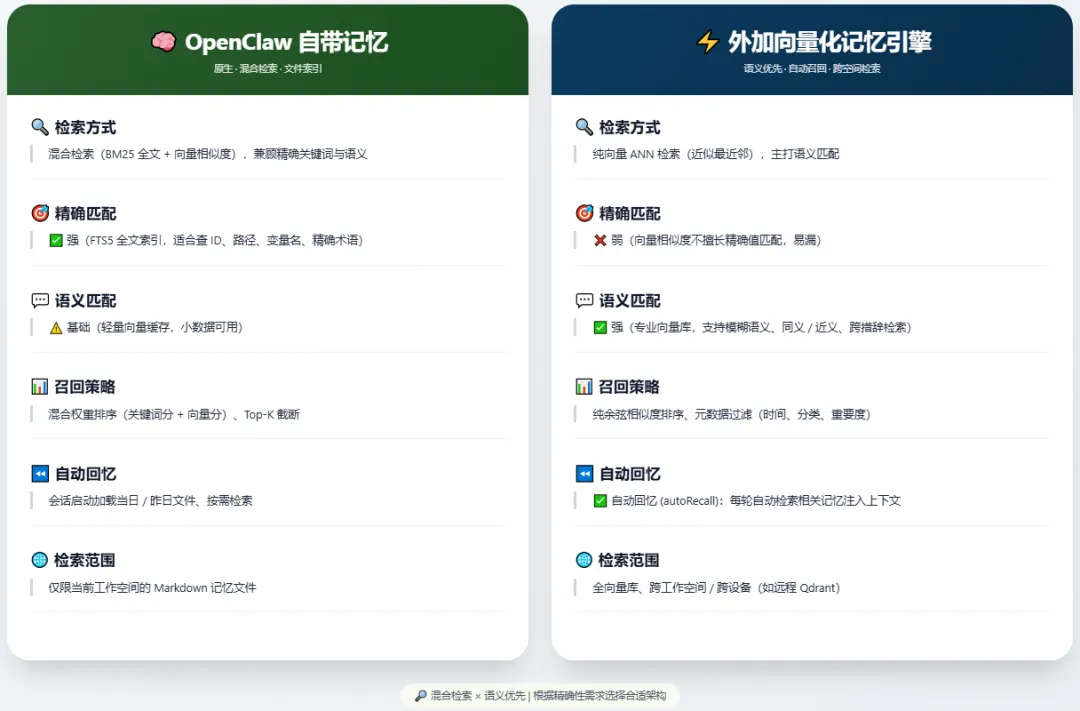This screenshot has height=711, width=1080.
Task: Click the 语义匹配 heading in the 外加向量化 card
Action: pyautogui.click(x=630, y=300)
